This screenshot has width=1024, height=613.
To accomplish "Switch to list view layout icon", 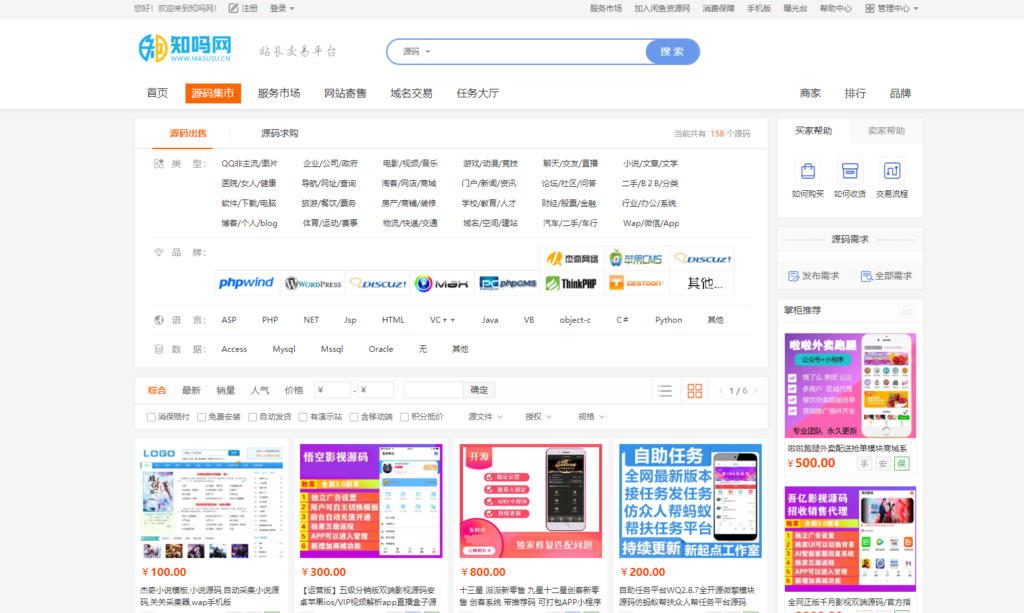I will coord(665,390).
